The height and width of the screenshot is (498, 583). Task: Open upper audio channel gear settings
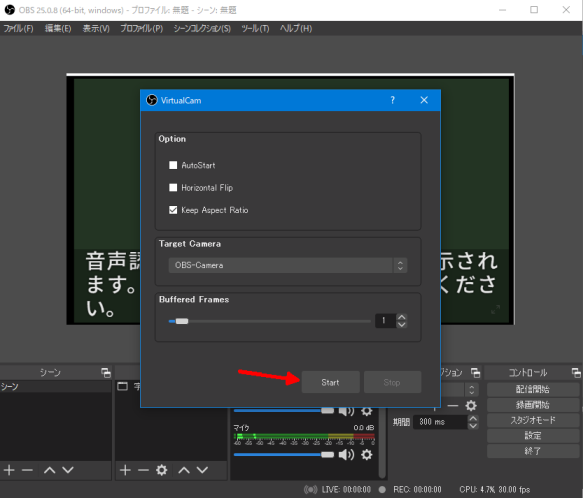(x=367, y=411)
